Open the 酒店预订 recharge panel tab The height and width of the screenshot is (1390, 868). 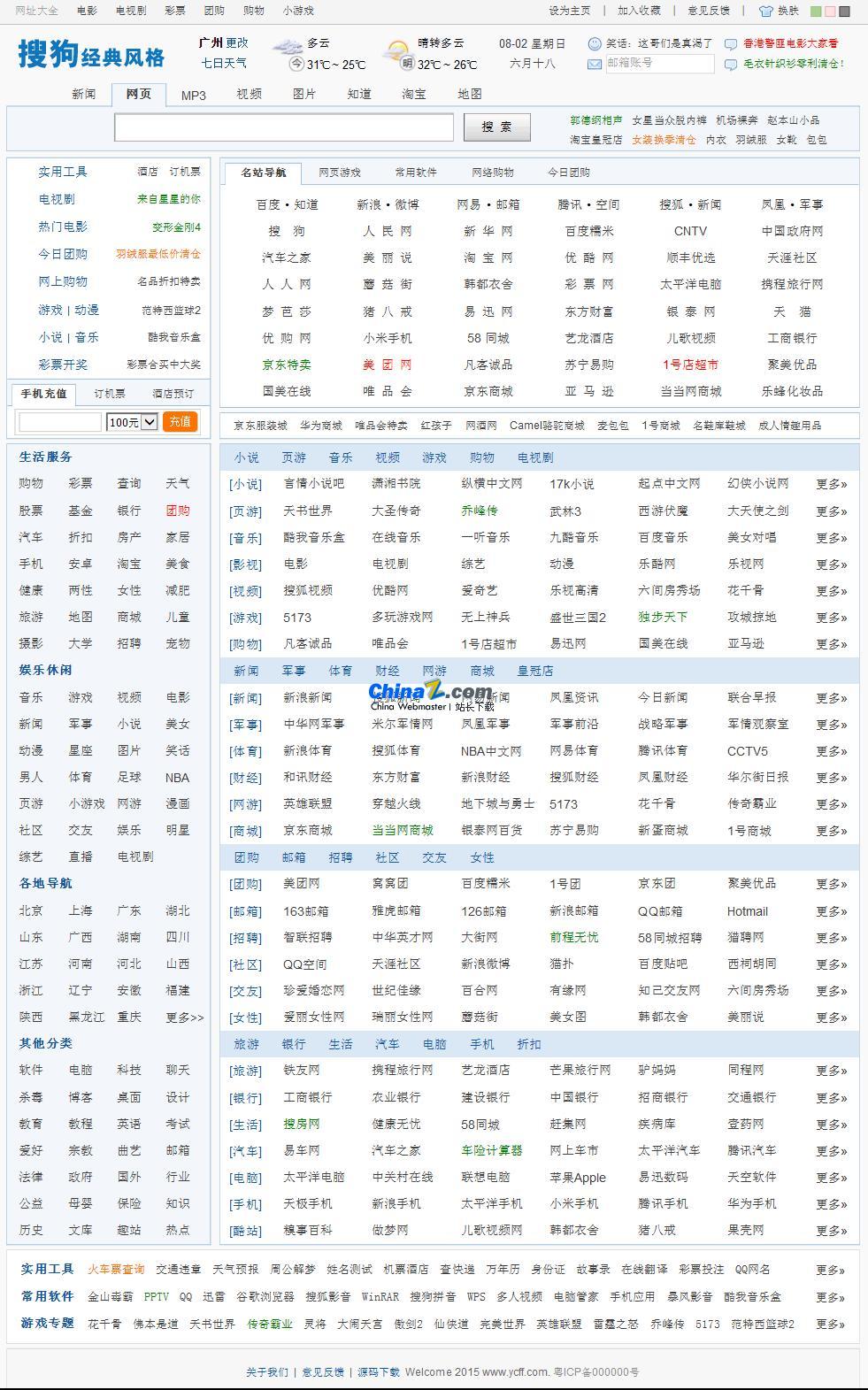pyautogui.click(x=173, y=394)
